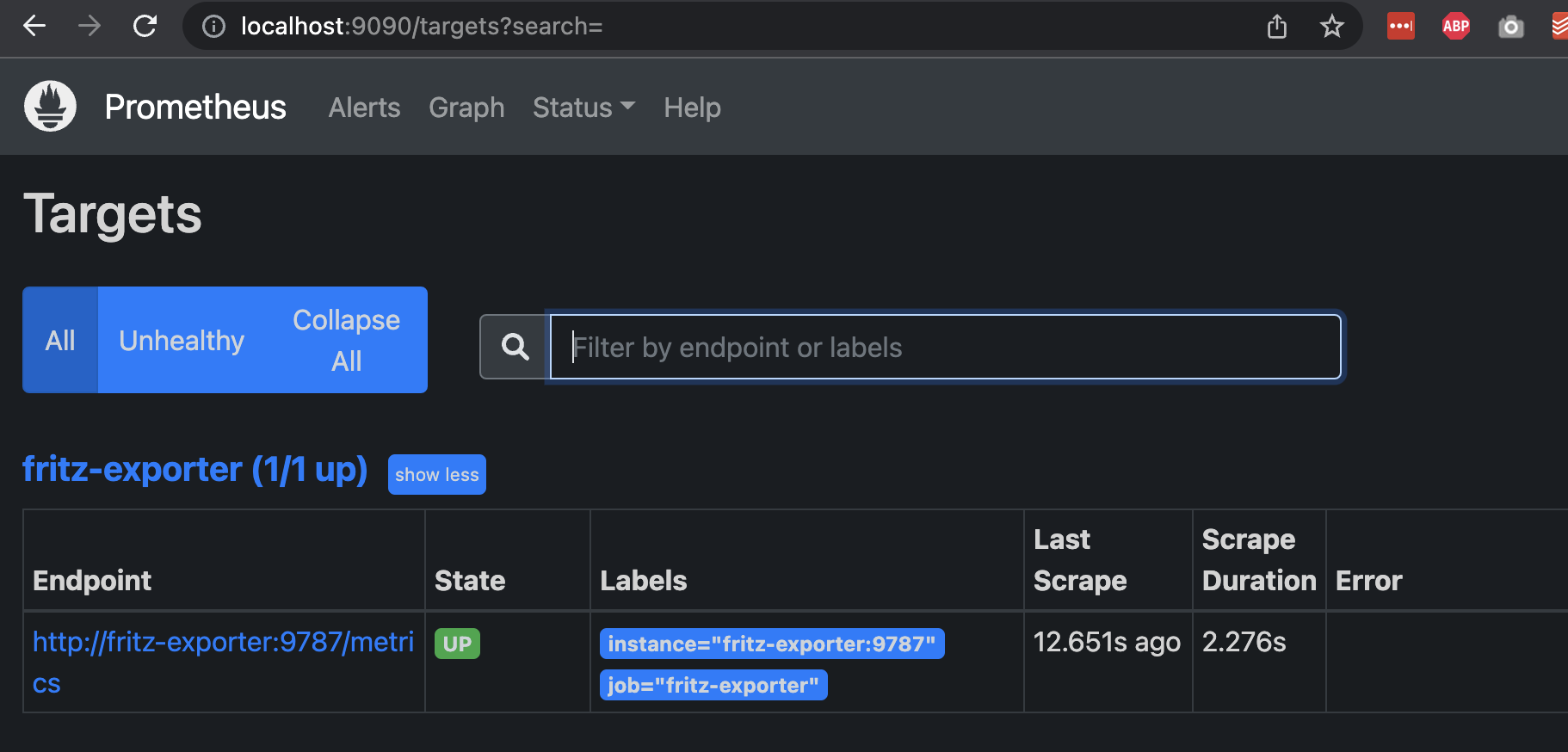Open the Help page
This screenshot has width=1568, height=752.
coord(693,108)
